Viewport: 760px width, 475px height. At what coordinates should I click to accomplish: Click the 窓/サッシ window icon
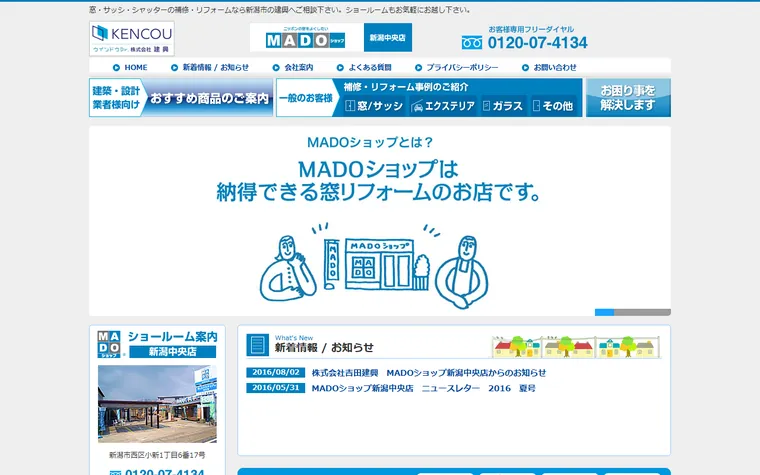[x=350, y=106]
